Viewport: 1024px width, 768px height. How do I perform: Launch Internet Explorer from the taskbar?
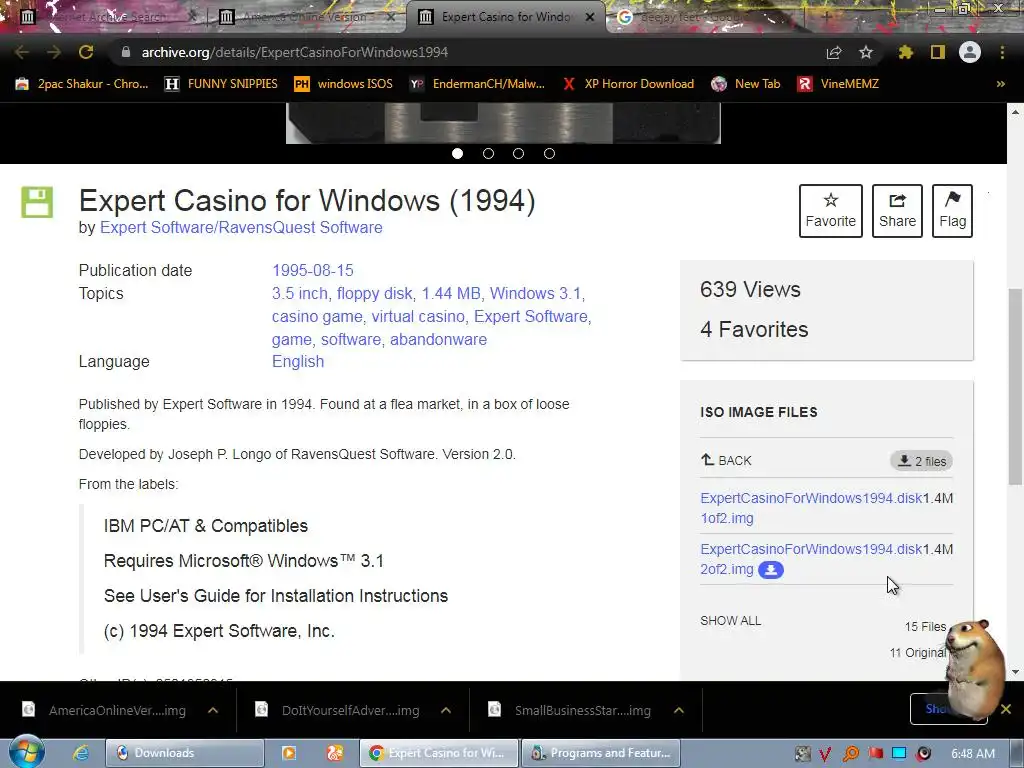(81, 753)
